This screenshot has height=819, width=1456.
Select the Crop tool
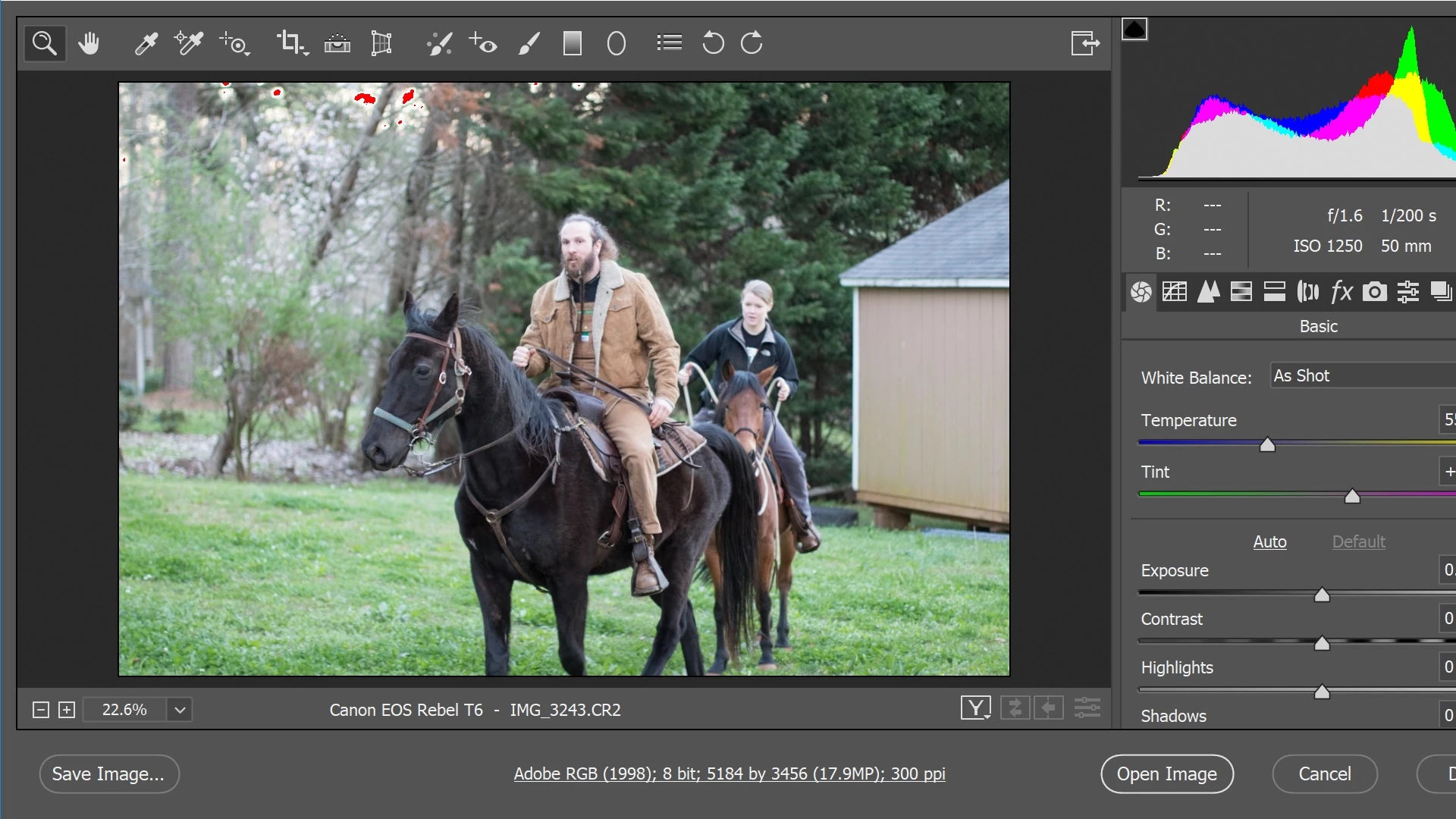click(288, 42)
